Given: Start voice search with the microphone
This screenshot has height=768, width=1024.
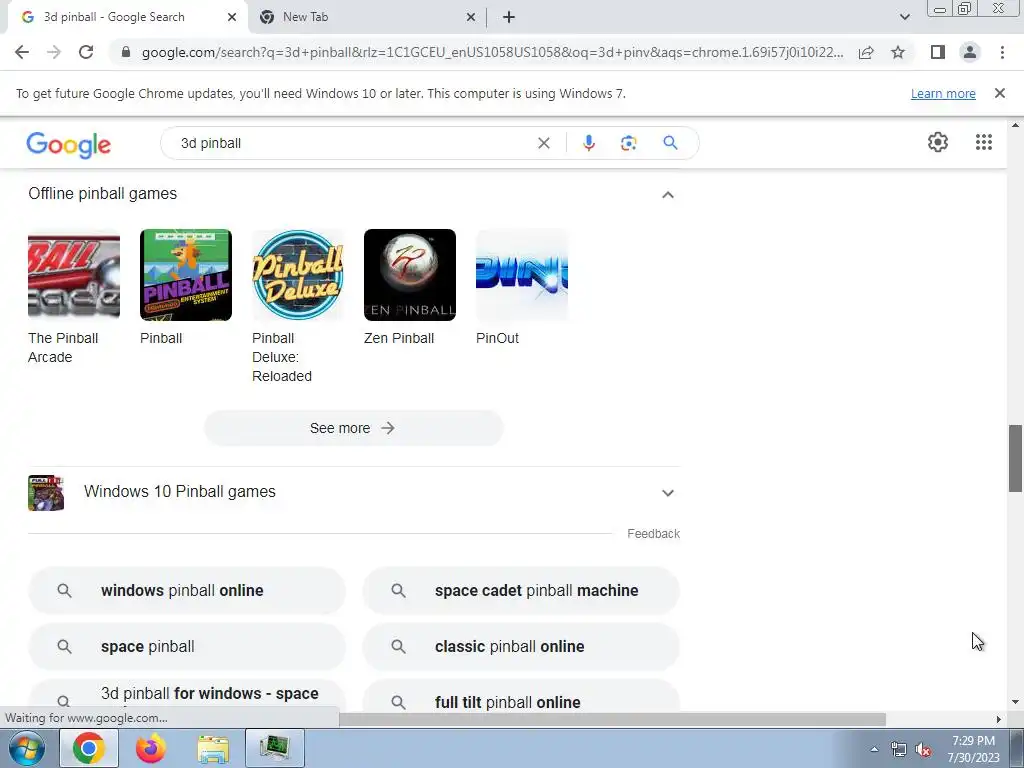Looking at the screenshot, I should tap(588, 143).
